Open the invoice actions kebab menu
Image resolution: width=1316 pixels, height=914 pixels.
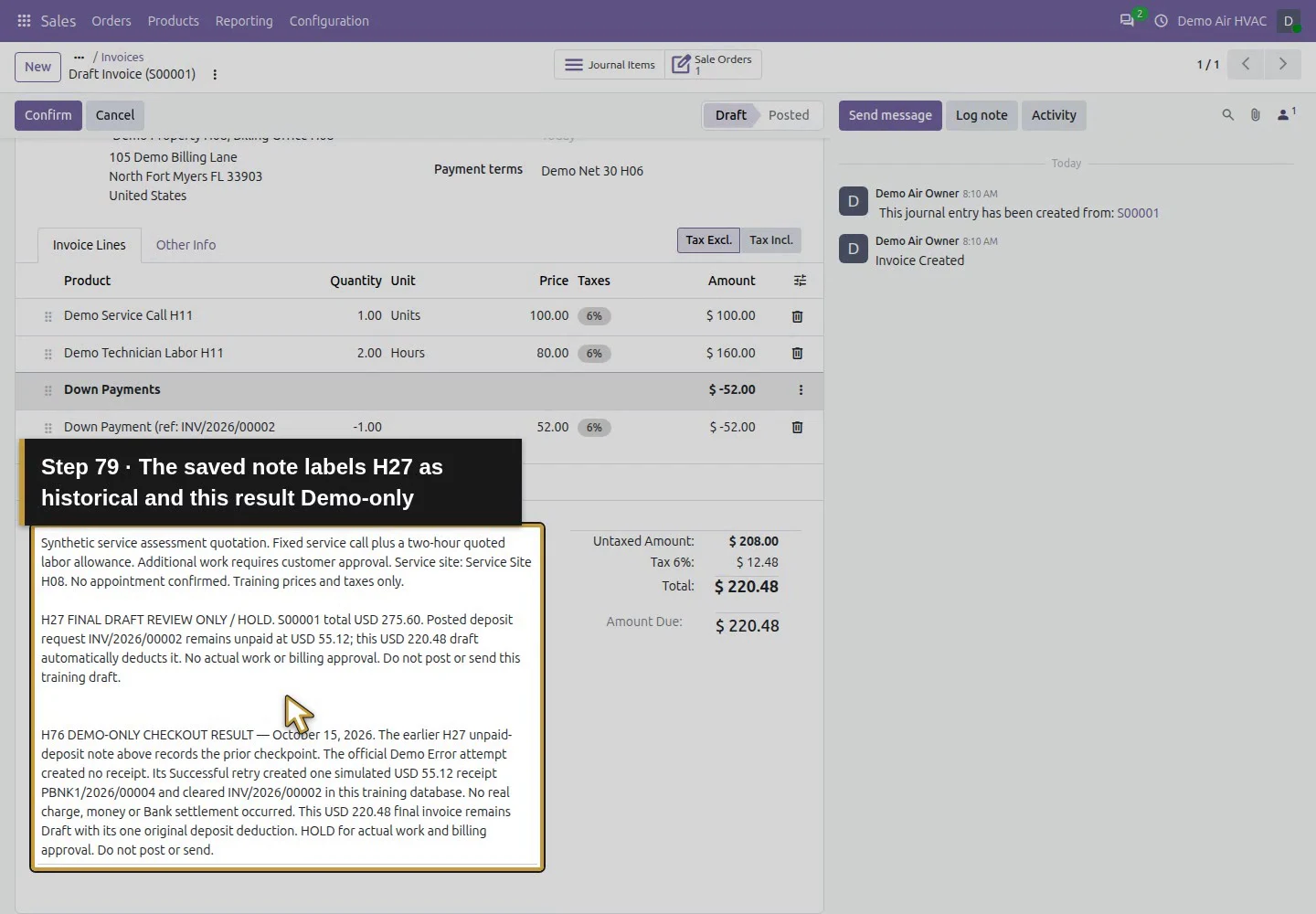[215, 75]
